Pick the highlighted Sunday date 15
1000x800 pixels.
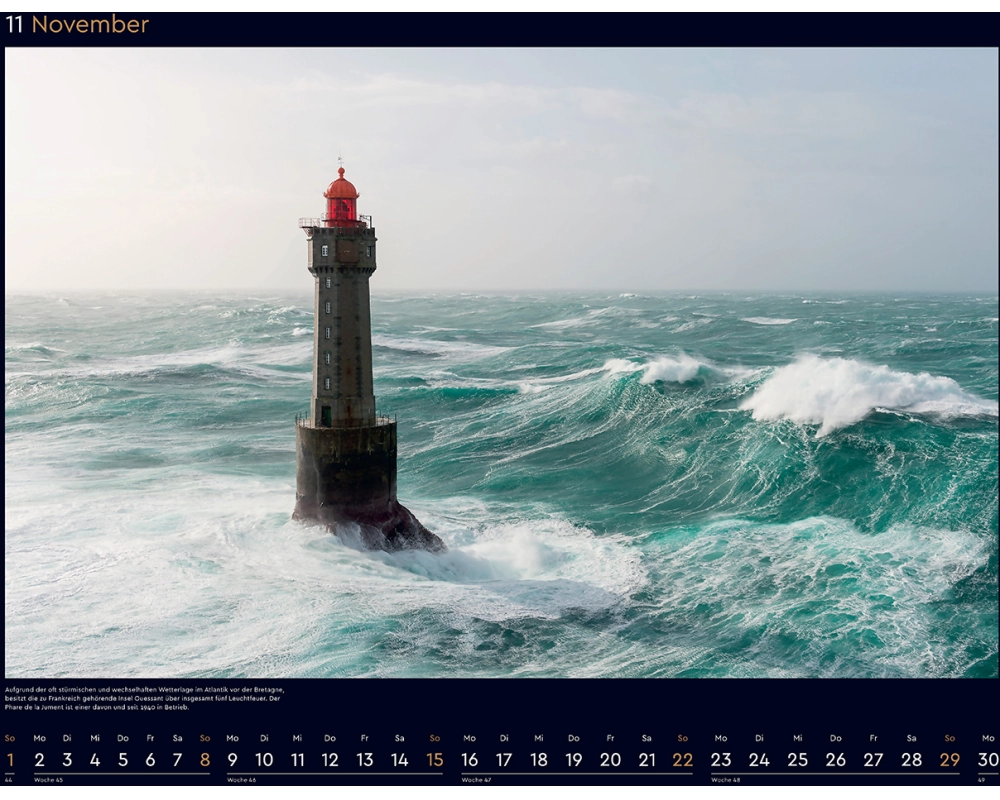pos(435,760)
